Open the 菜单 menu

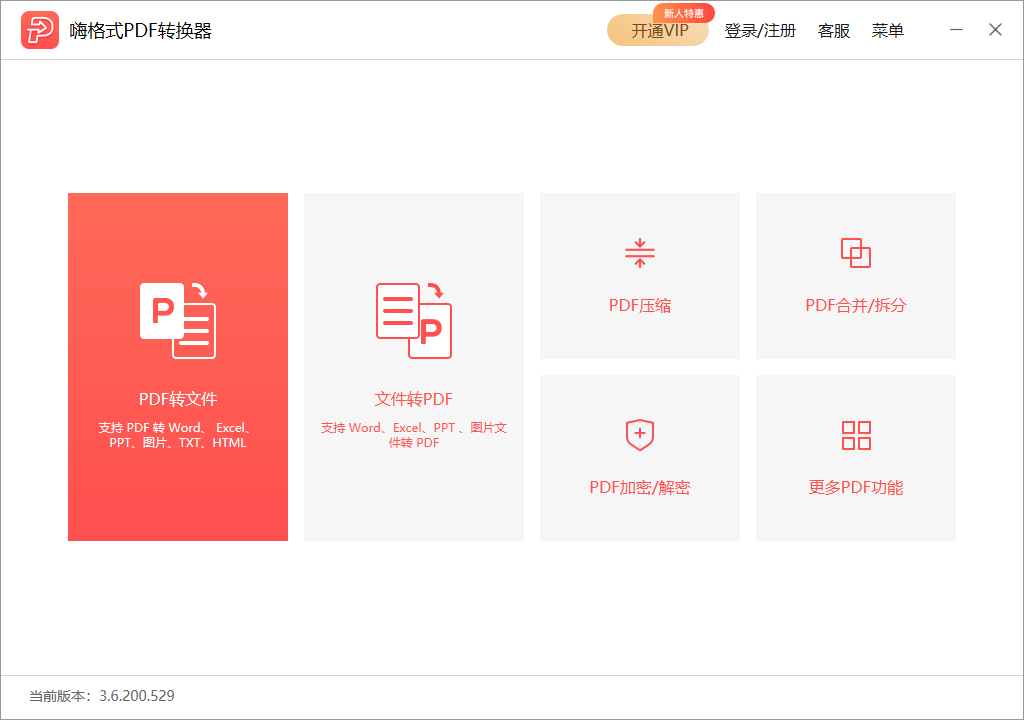point(888,31)
